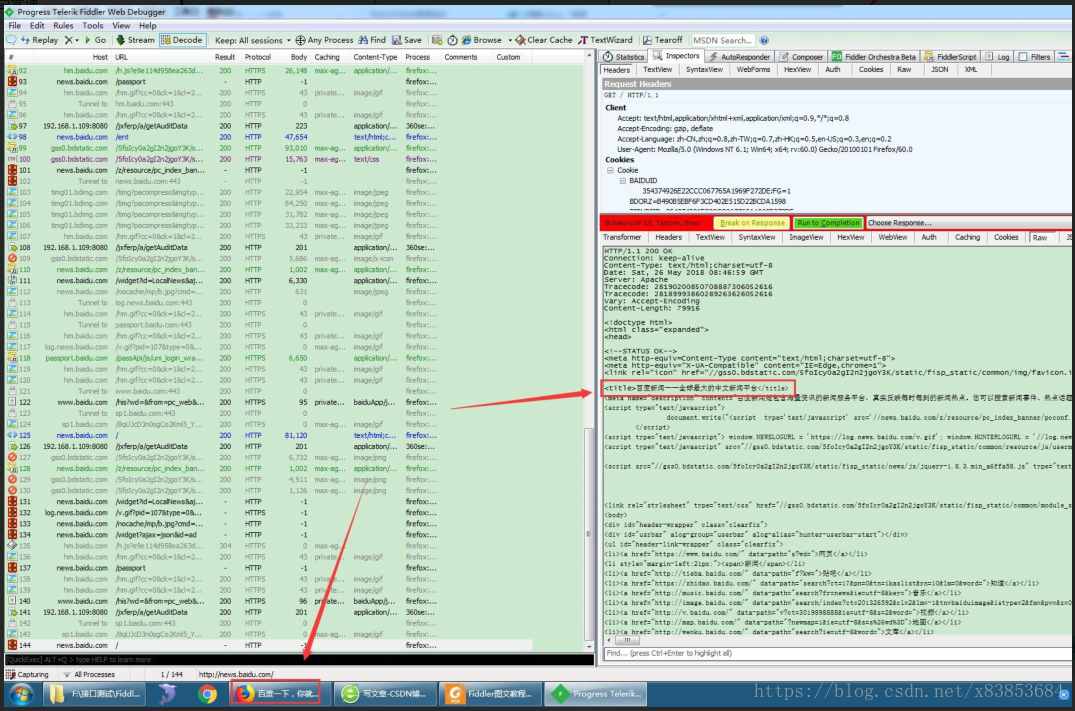The image size is (1075, 711).
Task: Open the Edit menu
Action: [37, 26]
